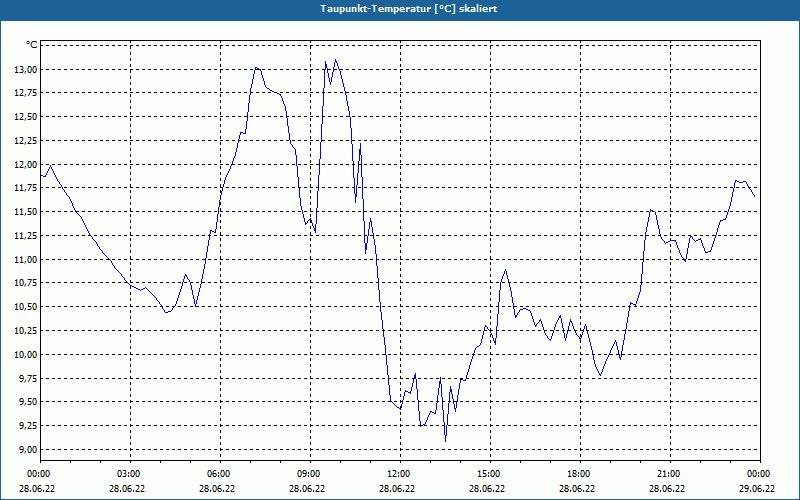Image resolution: width=800 pixels, height=500 pixels.
Task: Click the 00:00 time label above 28.06.22
Action: pyautogui.click(x=37, y=474)
